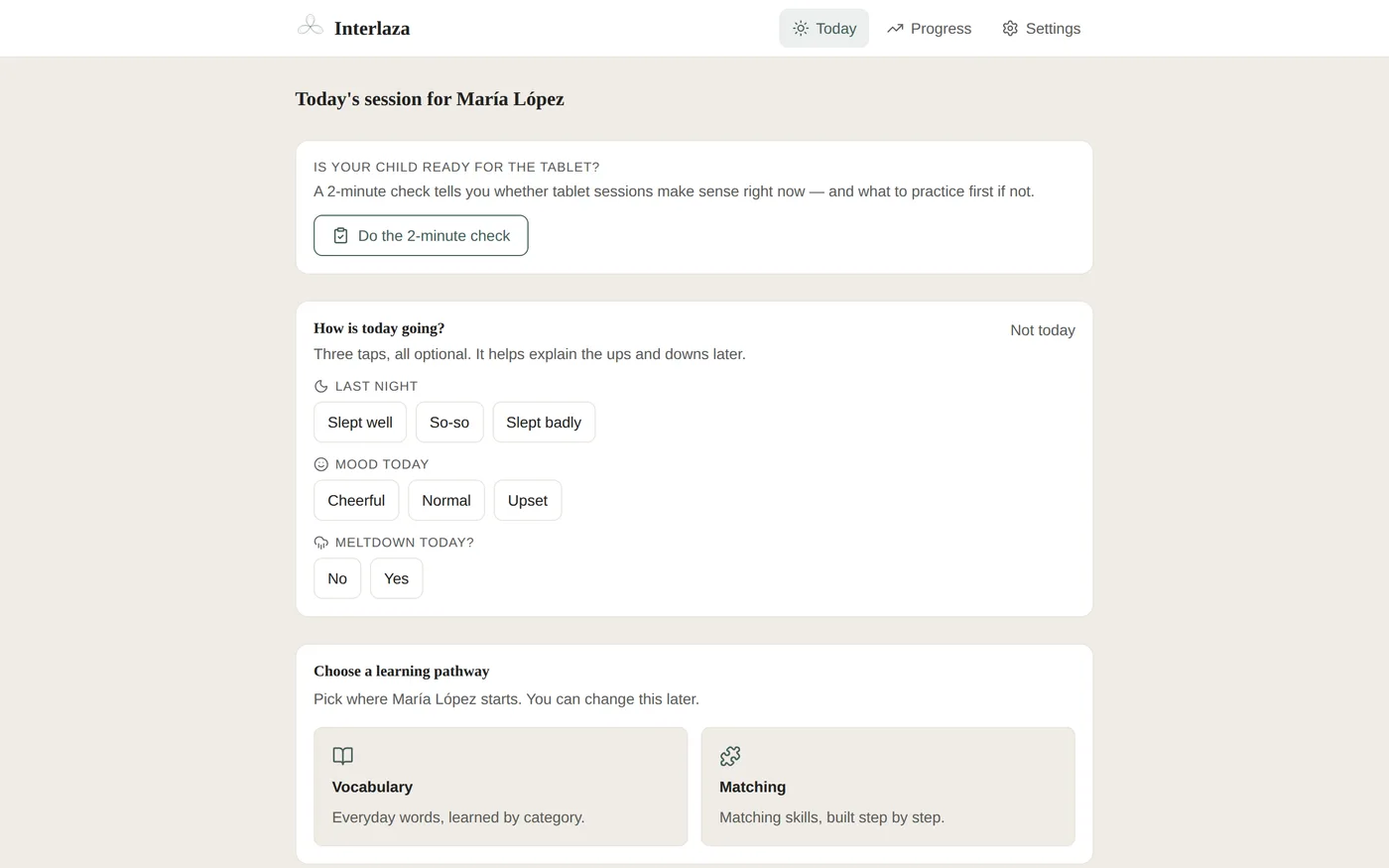The image size is (1389, 868).
Task: Select Slept well for last night
Action: tap(360, 423)
